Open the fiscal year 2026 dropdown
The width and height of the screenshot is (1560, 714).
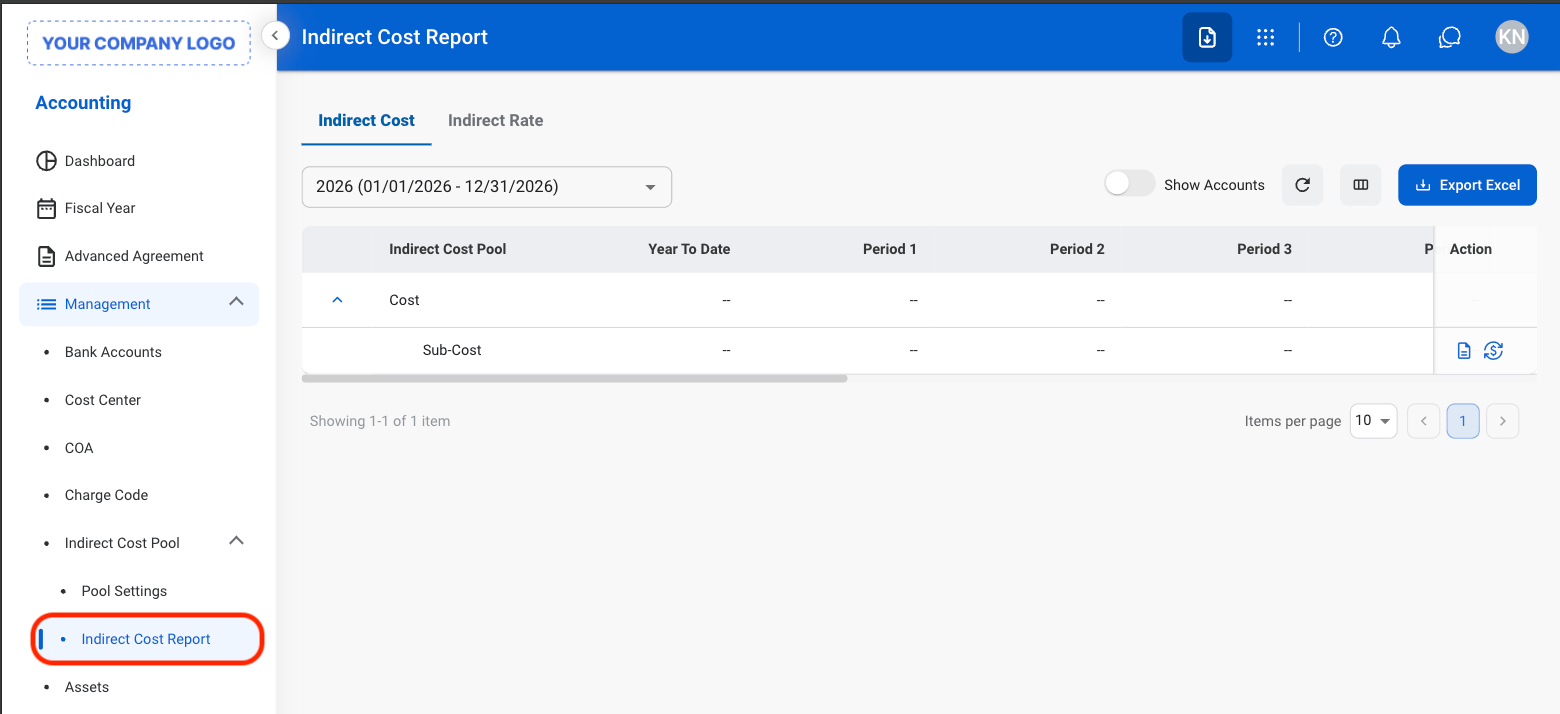pos(487,187)
